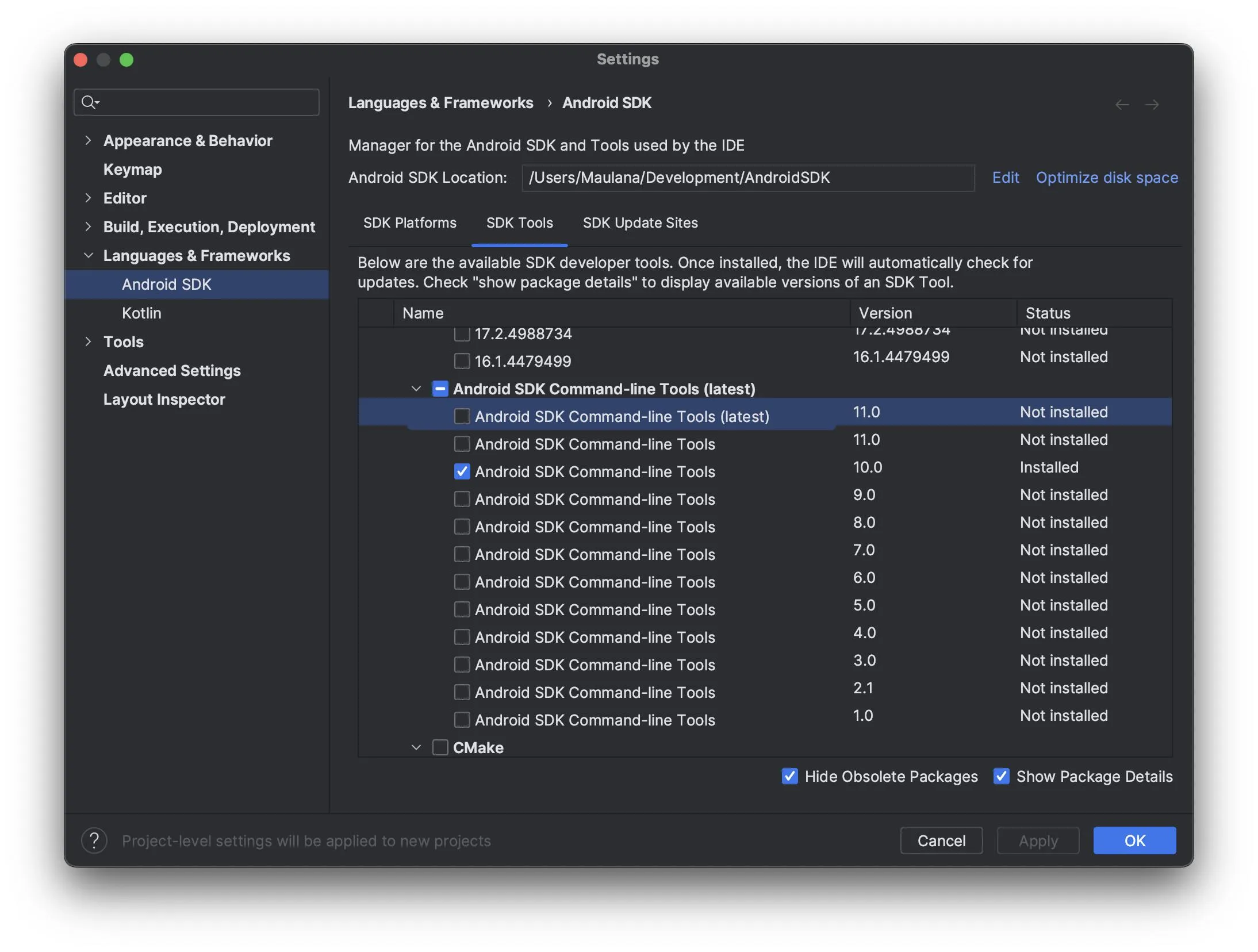Uncheck installed Command-line Tools 10.0
This screenshot has width=1258, height=952.
coord(462,471)
